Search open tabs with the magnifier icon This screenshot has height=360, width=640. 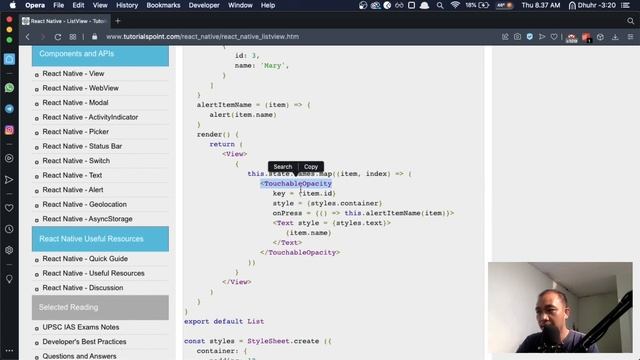pos(631,21)
